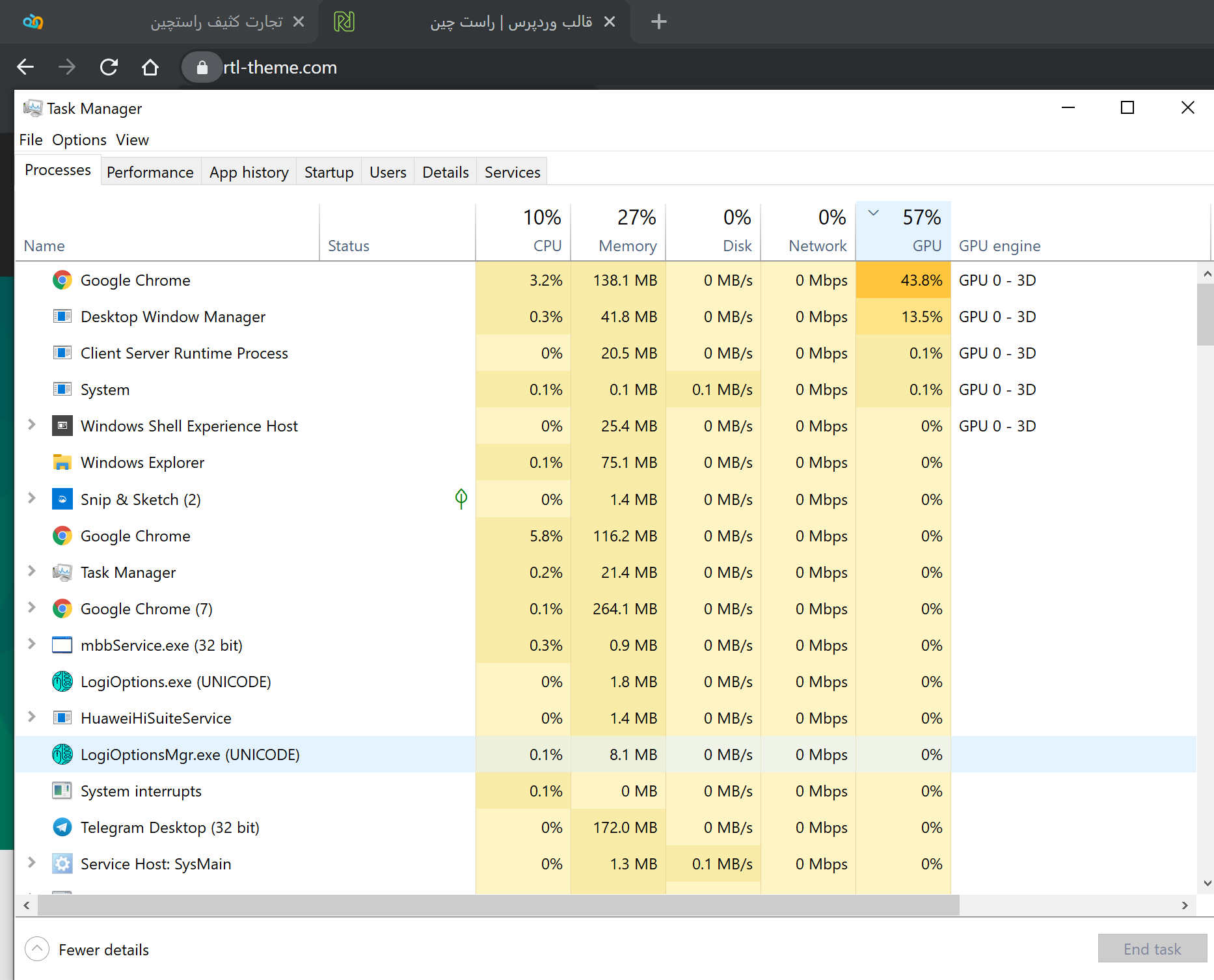Image resolution: width=1214 pixels, height=980 pixels.
Task: Click the Snip & Sketch app icon
Action: (62, 499)
